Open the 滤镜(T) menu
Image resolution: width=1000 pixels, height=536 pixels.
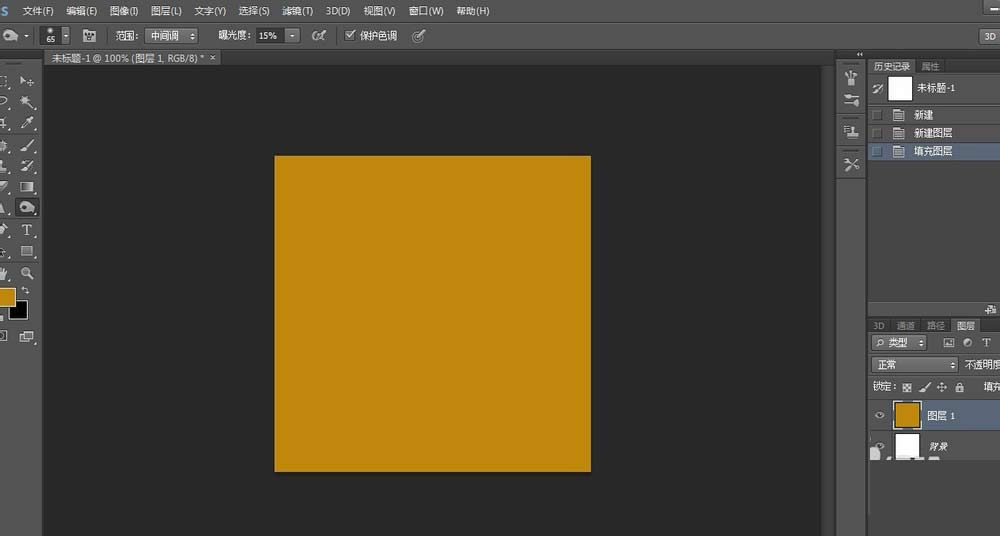tap(297, 11)
